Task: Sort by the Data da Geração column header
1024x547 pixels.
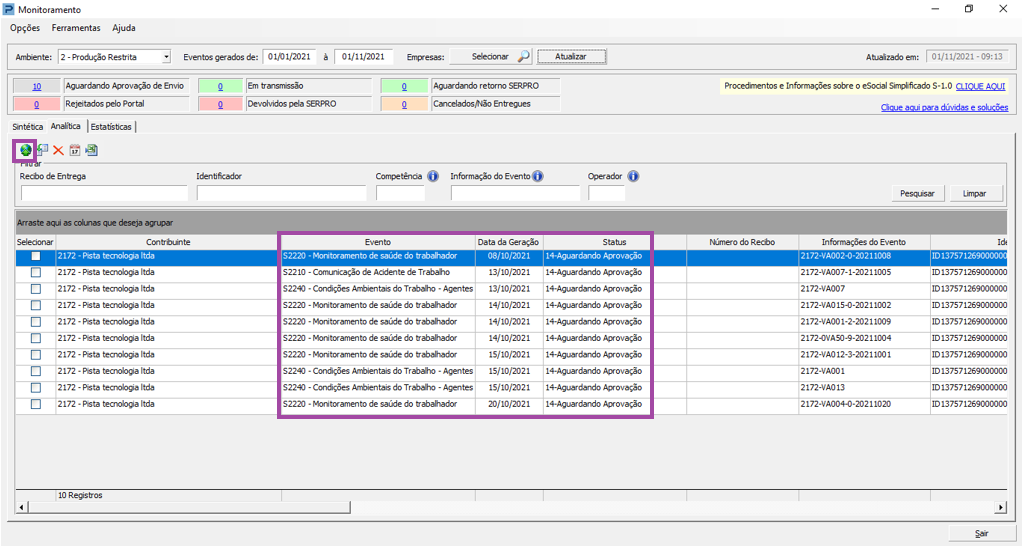Action: point(508,242)
